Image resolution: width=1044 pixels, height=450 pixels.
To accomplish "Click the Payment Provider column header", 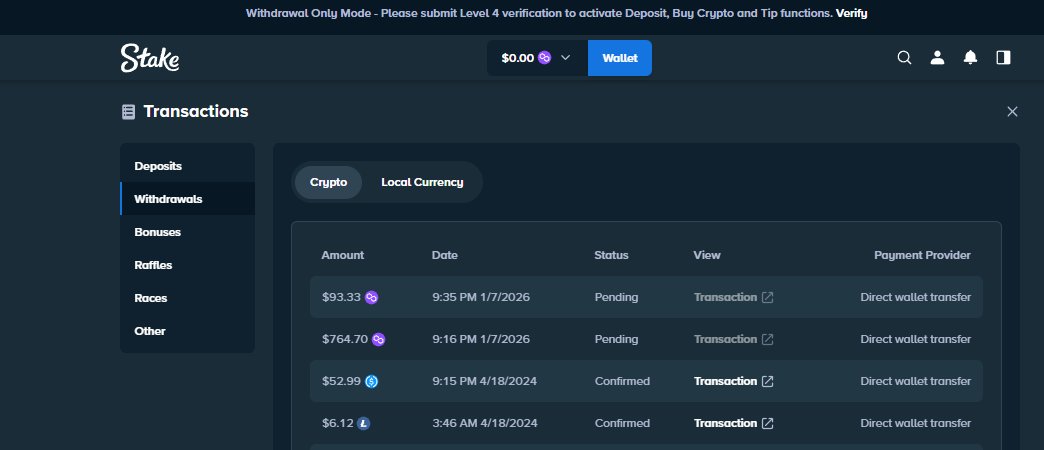I will coord(922,256).
